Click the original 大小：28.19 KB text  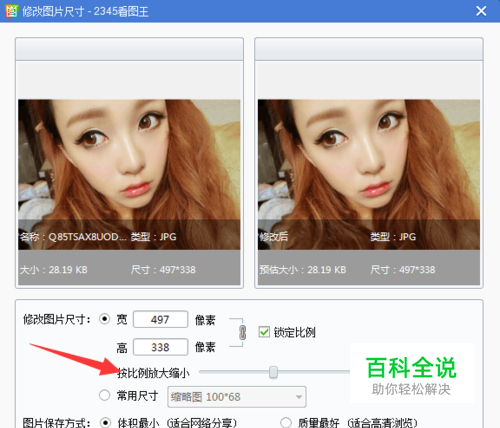tap(53, 269)
